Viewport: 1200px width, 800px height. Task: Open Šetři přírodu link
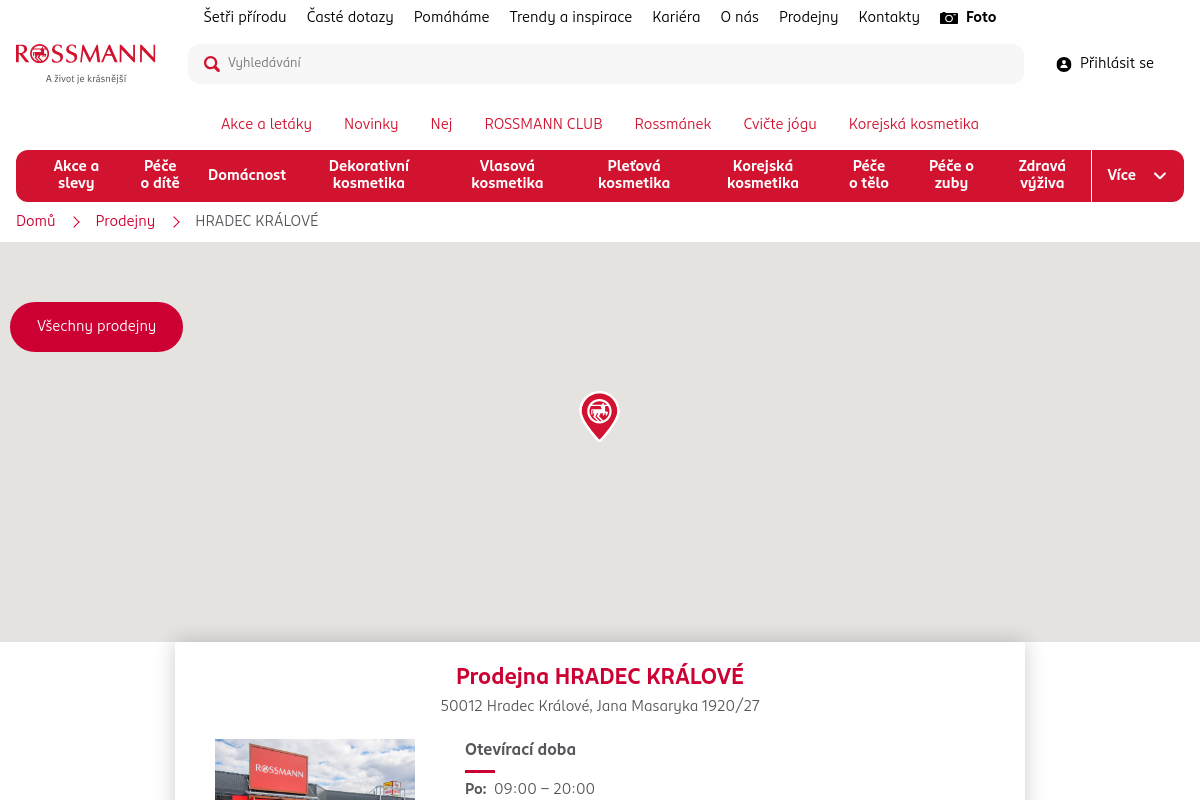(x=245, y=17)
